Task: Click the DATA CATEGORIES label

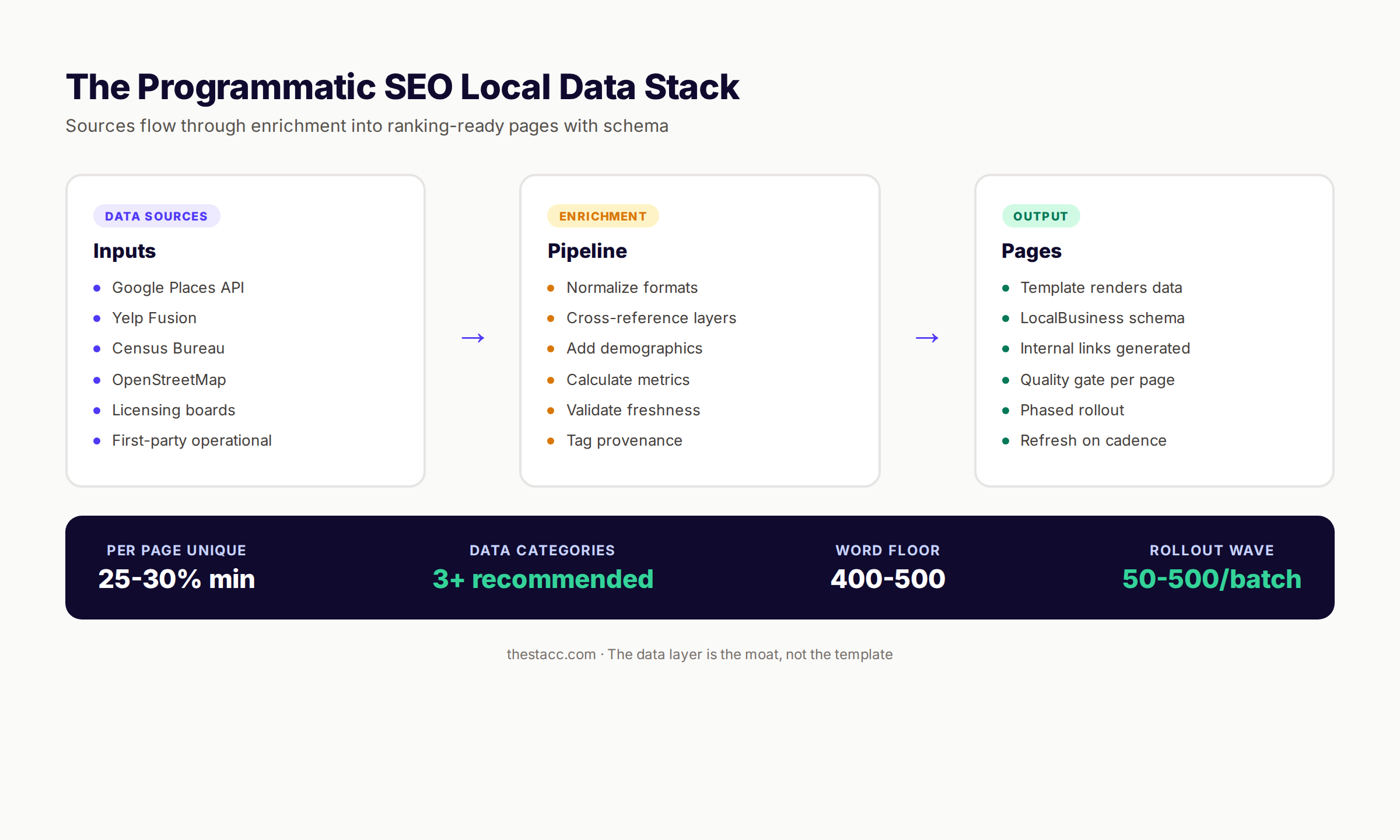Action: pyautogui.click(x=542, y=550)
